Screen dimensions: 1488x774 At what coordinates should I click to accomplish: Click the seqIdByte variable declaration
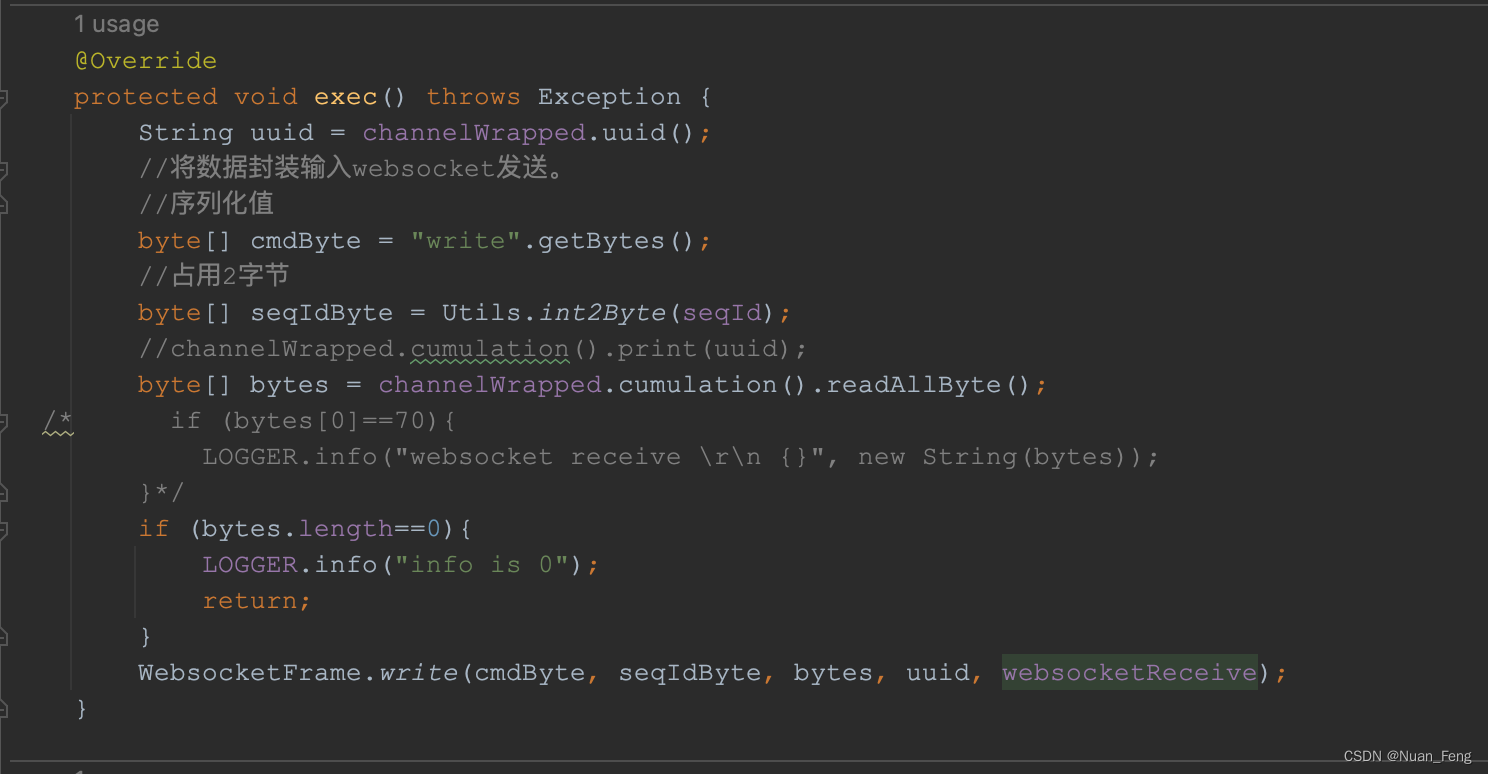click(x=322, y=313)
